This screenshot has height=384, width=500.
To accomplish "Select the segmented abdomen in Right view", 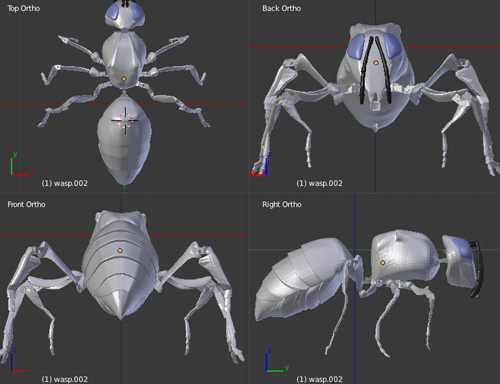I will click(x=303, y=278).
